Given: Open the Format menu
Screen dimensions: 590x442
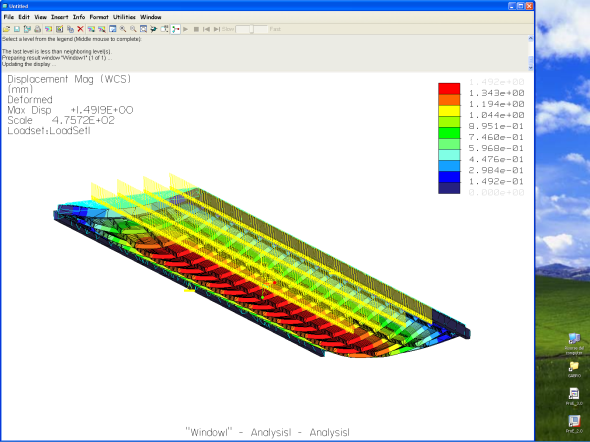Looking at the screenshot, I should pyautogui.click(x=99, y=17).
